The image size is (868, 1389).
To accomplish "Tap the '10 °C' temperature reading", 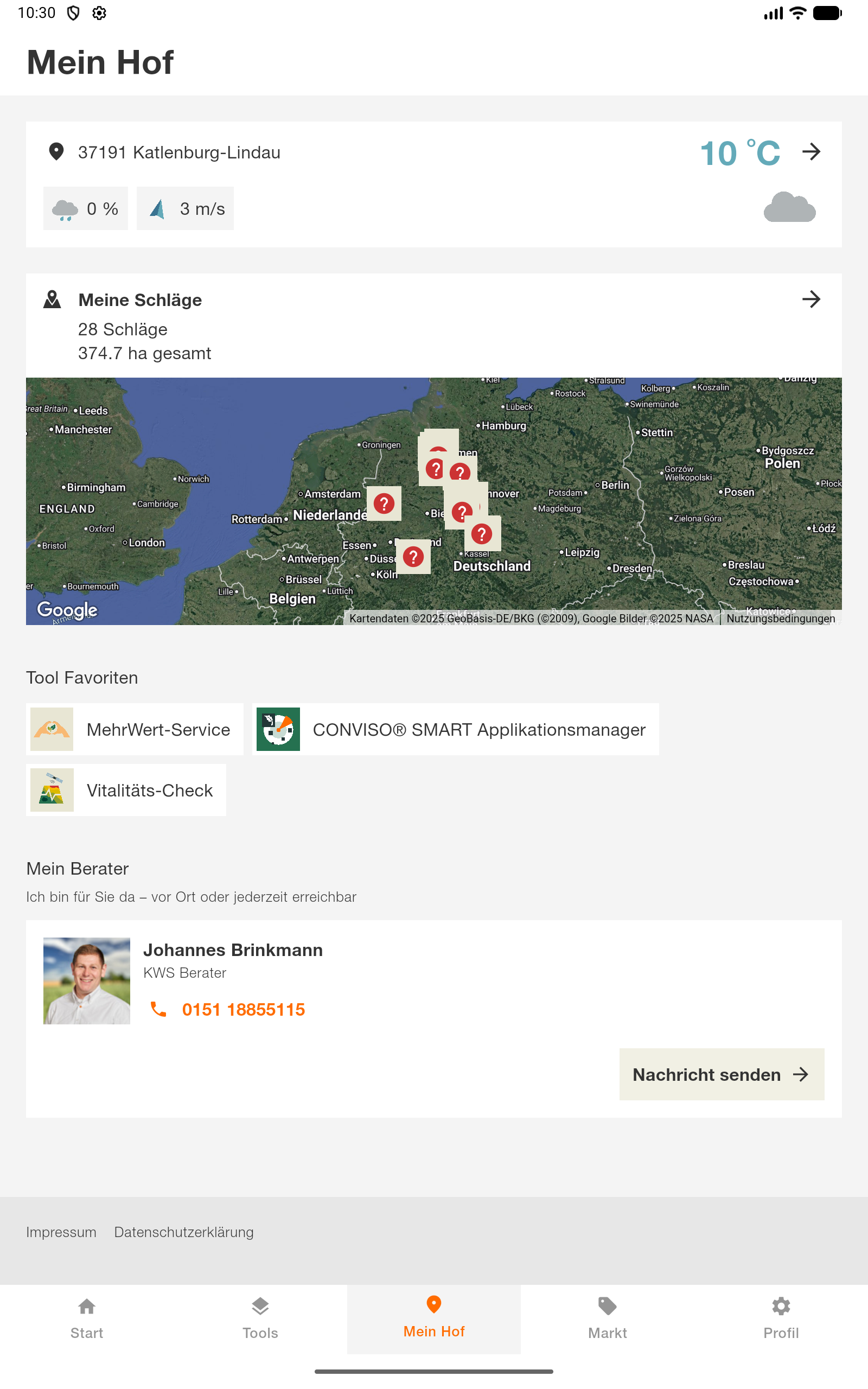I will pyautogui.click(x=740, y=153).
